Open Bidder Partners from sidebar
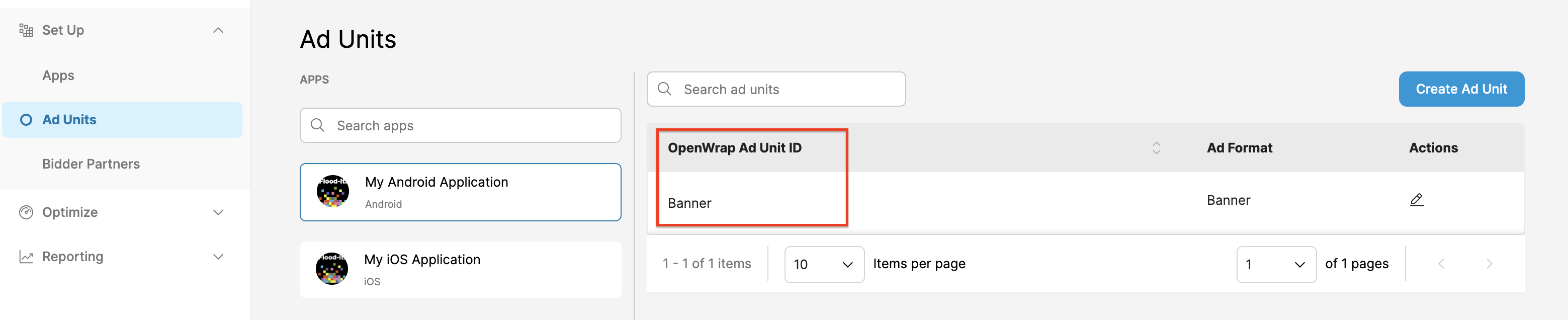The height and width of the screenshot is (320, 1568). point(92,164)
